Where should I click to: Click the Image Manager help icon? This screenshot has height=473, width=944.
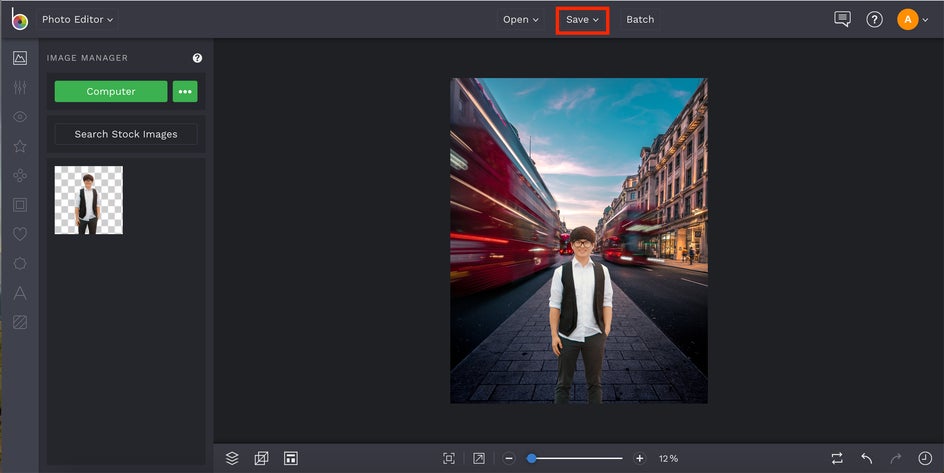(x=197, y=58)
